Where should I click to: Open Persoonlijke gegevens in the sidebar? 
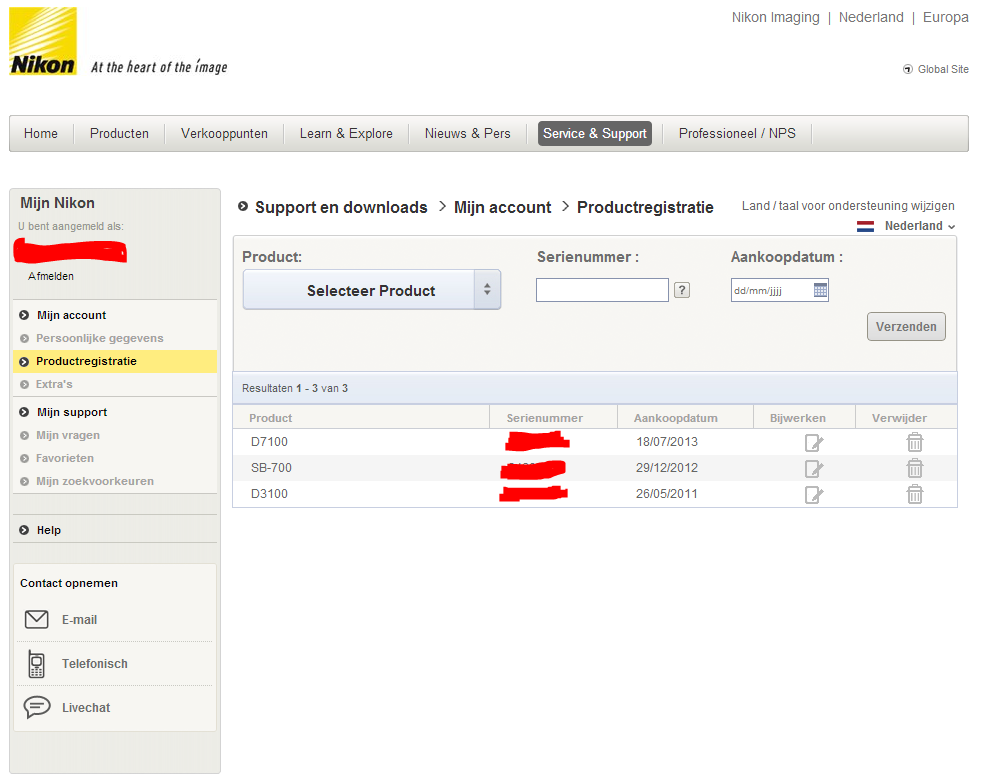pos(100,338)
